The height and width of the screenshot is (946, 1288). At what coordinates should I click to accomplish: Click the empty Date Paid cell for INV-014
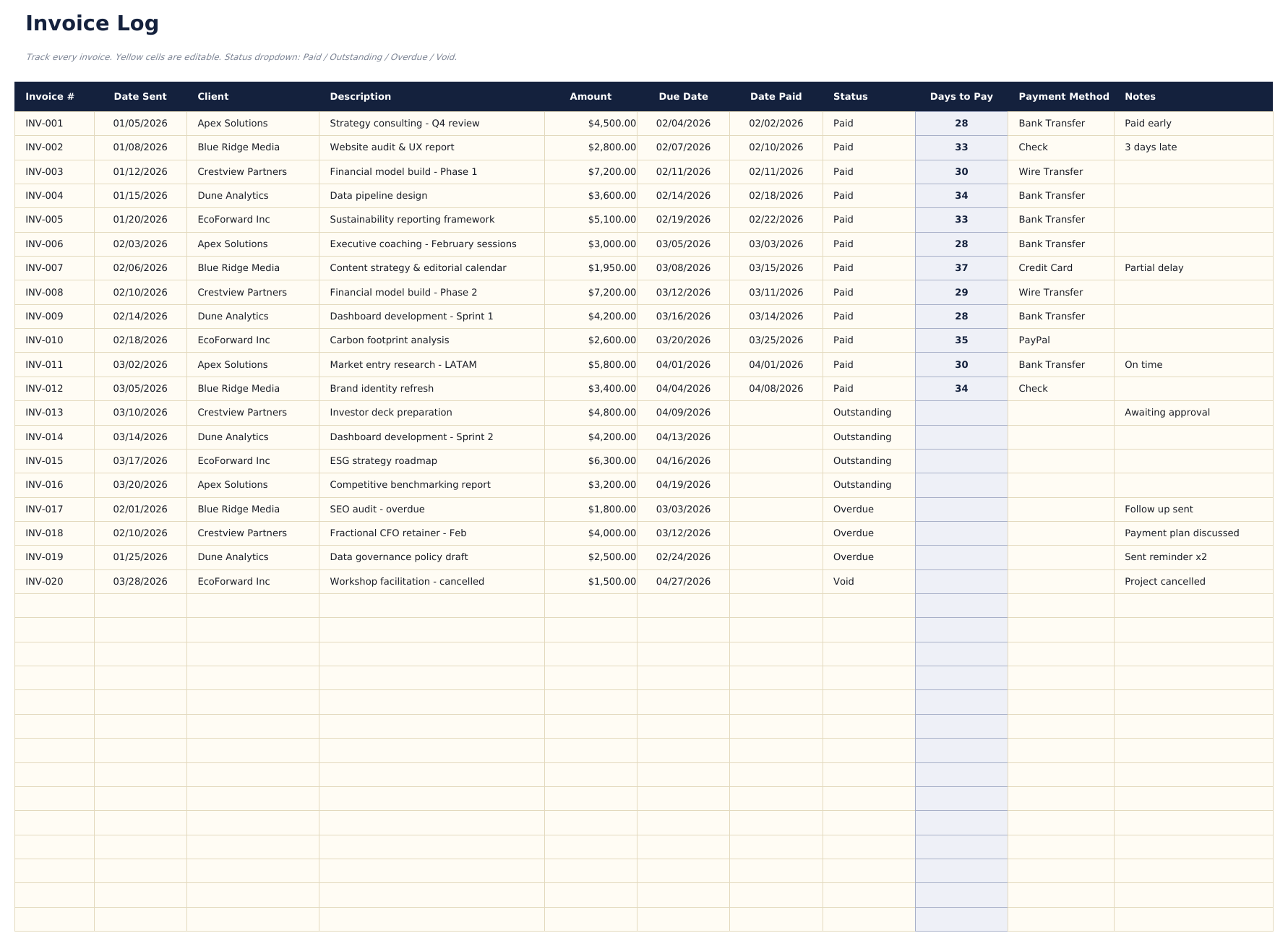point(776,437)
